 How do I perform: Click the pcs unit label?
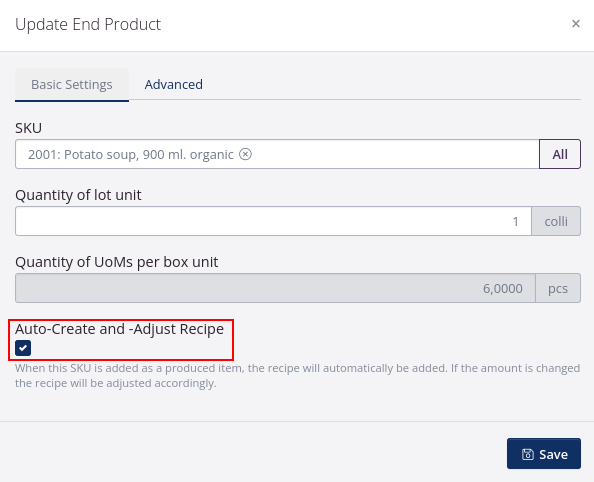pyautogui.click(x=558, y=288)
